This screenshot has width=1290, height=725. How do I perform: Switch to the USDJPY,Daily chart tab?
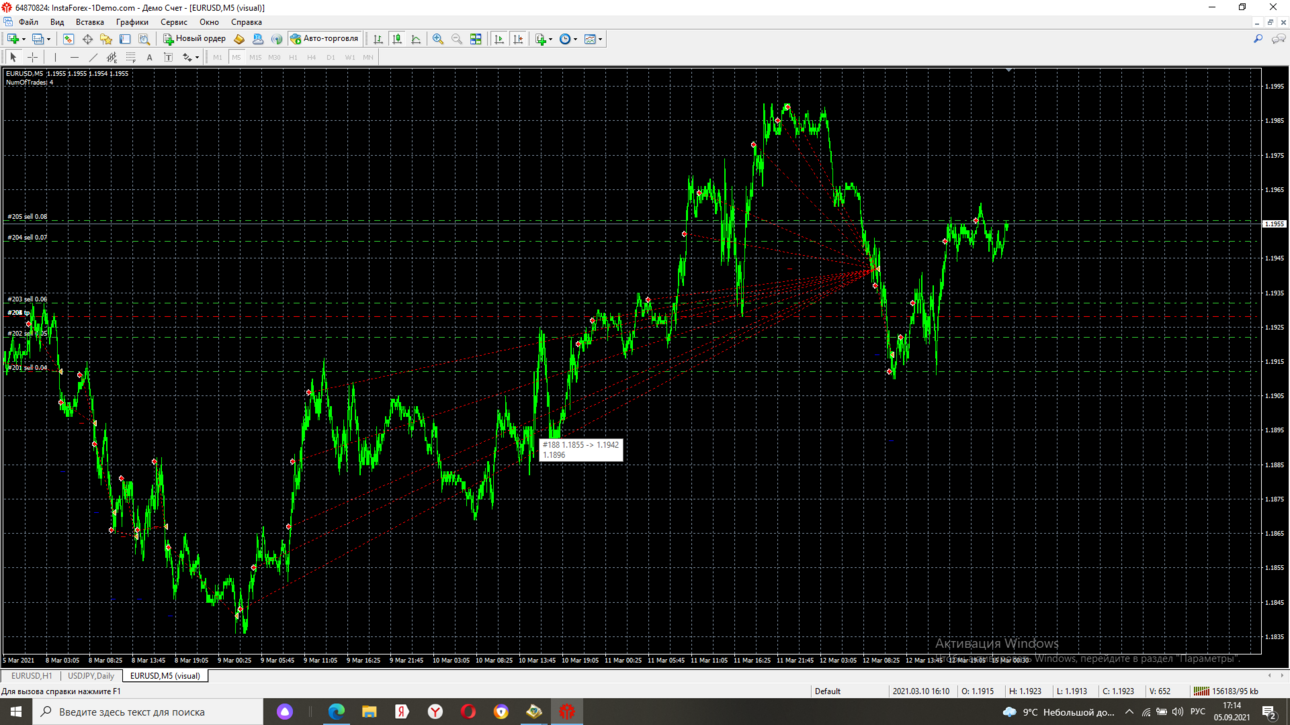click(x=91, y=676)
